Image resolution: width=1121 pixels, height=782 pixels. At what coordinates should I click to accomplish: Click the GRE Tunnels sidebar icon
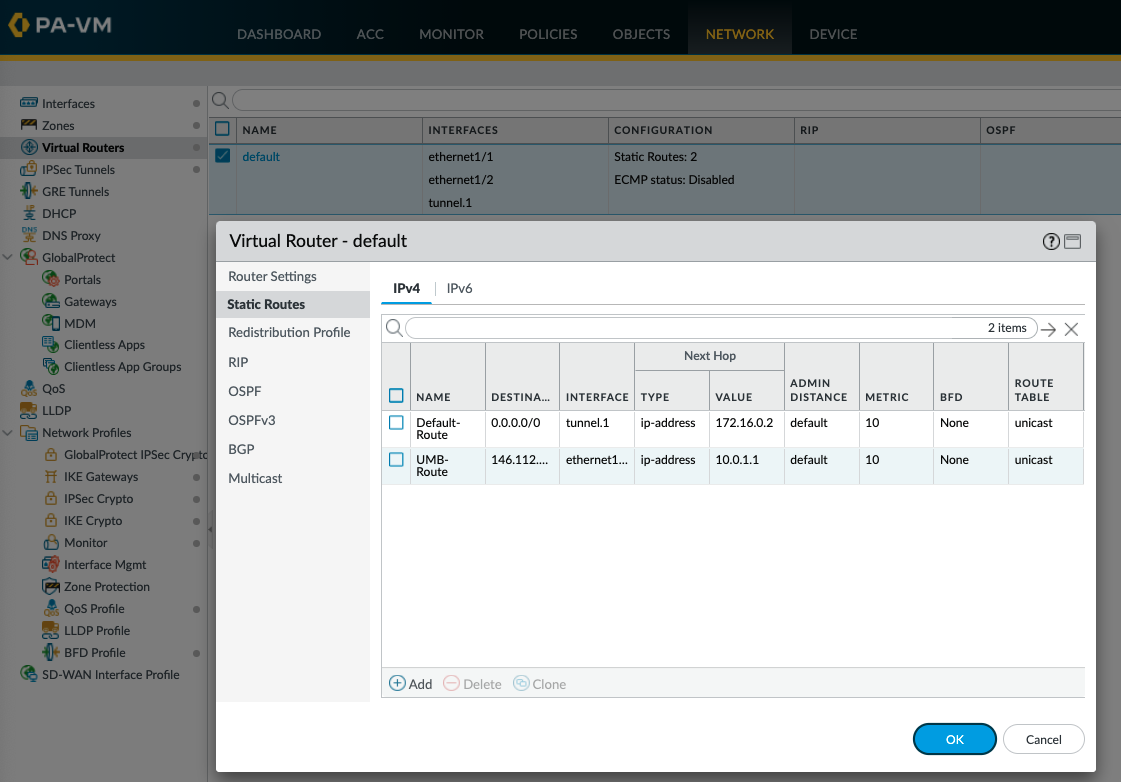coord(29,191)
